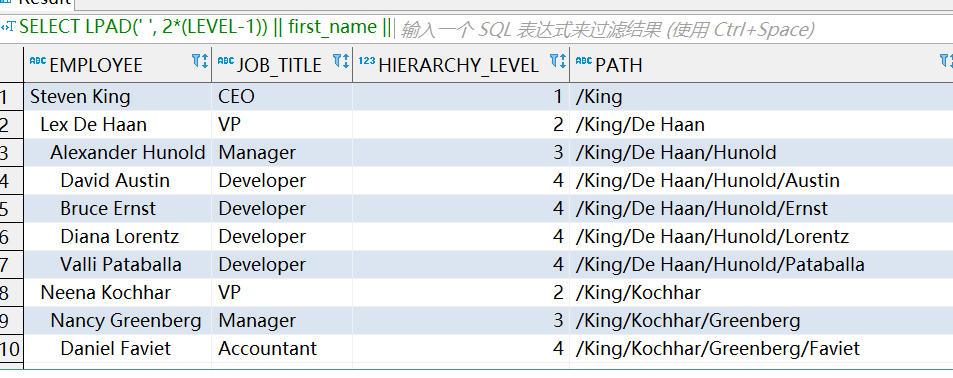953x378 pixels.
Task: Click the /King/De Haan path cell
Action: 762,125
